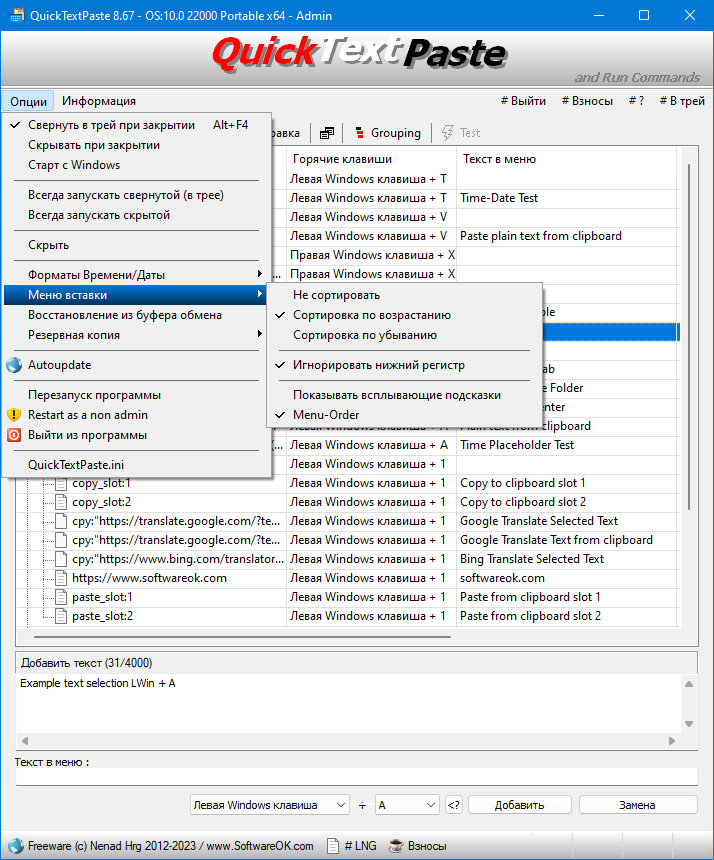The width and height of the screenshot is (714, 860).
Task: Click # В трей link
Action: [682, 101]
